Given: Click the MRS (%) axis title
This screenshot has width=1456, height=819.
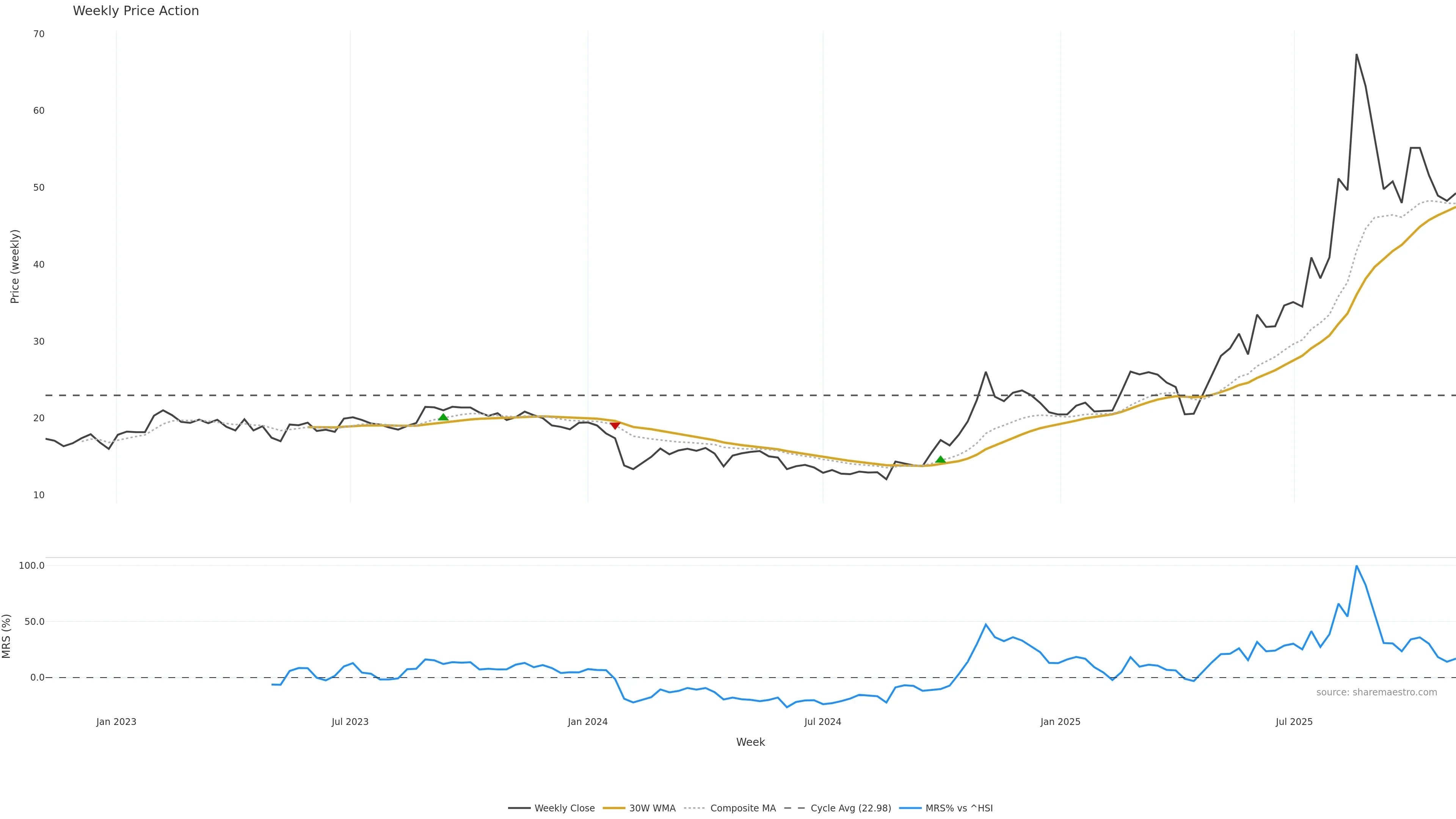Looking at the screenshot, I should tap(7, 636).
